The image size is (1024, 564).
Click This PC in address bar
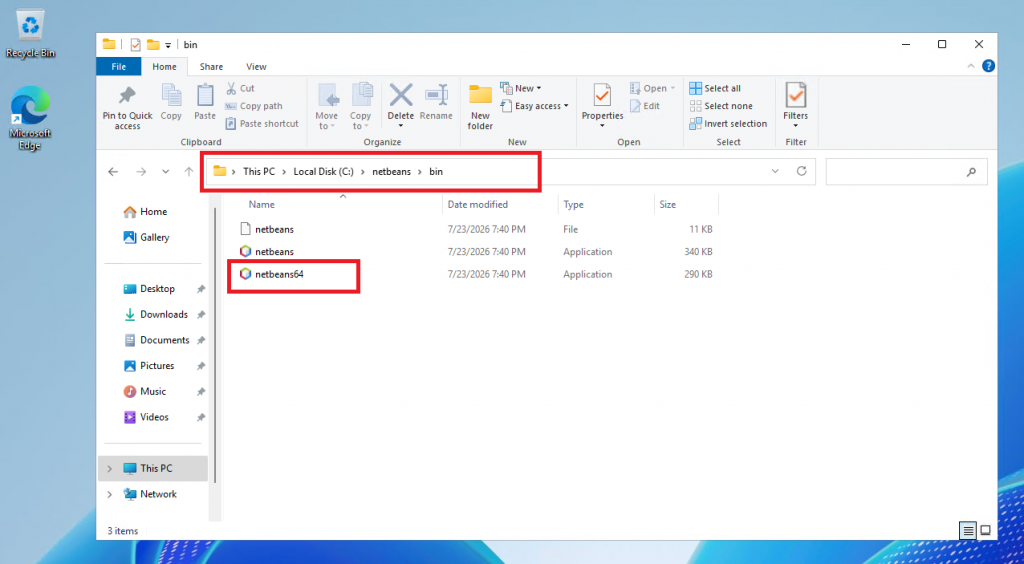[259, 172]
